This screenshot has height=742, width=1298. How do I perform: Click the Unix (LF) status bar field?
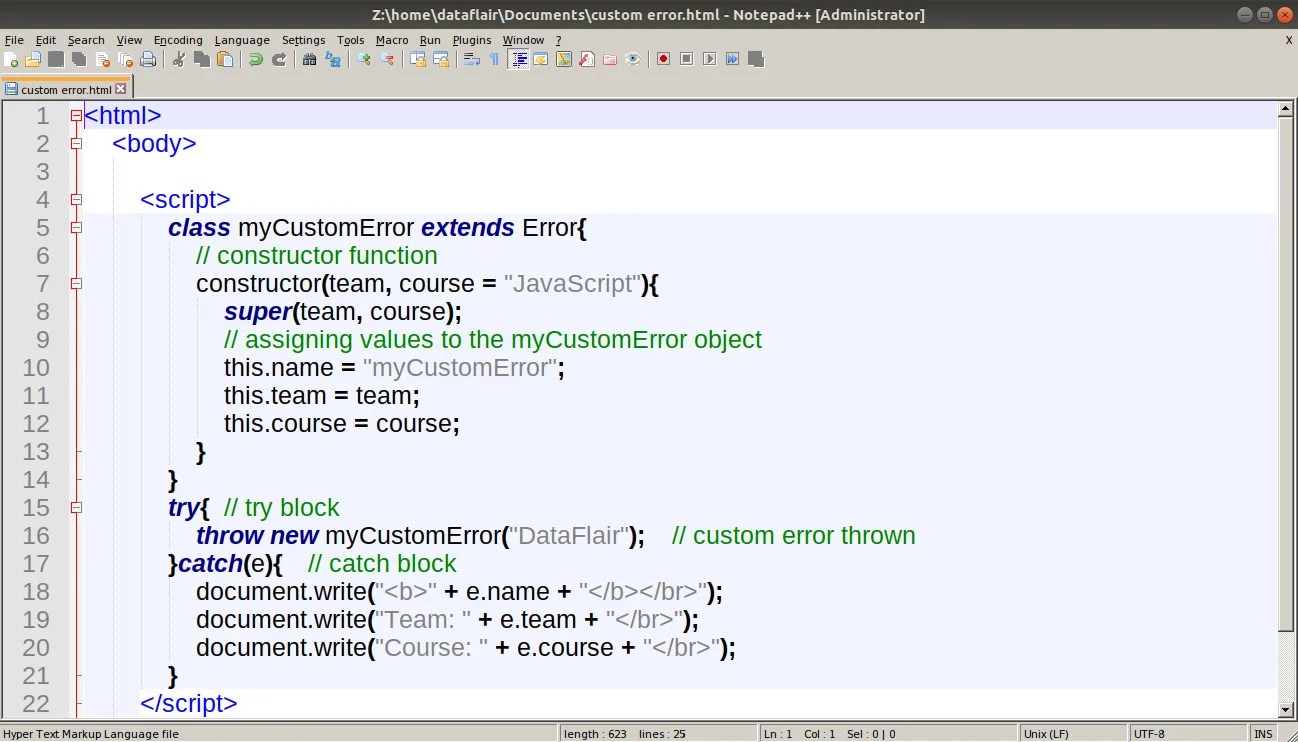click(1073, 734)
